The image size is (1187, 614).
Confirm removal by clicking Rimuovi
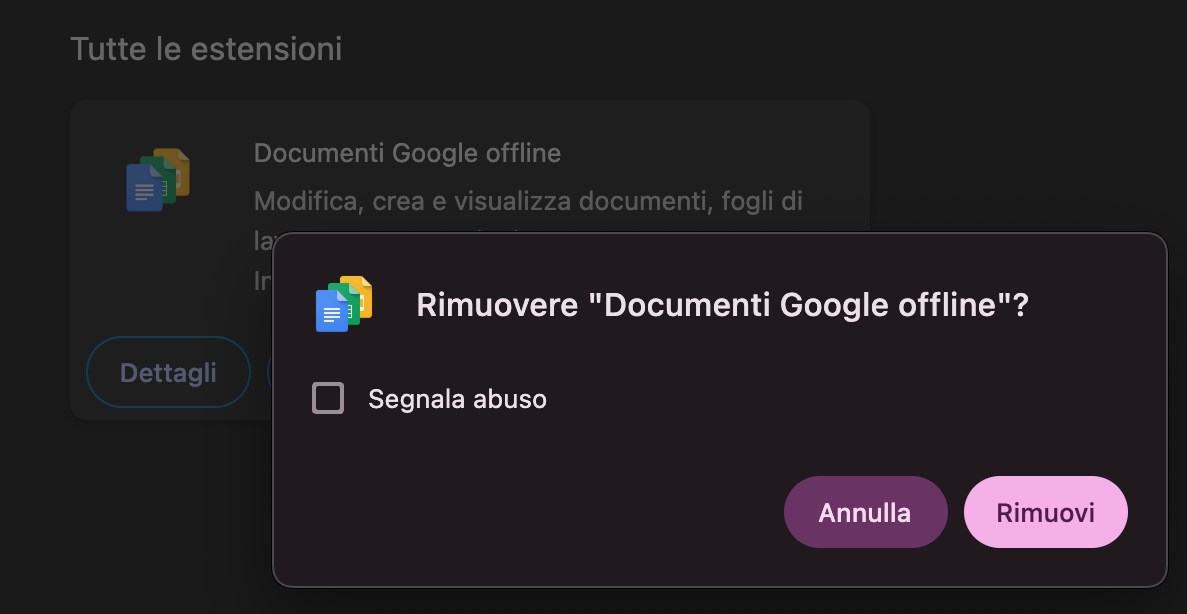point(1045,511)
